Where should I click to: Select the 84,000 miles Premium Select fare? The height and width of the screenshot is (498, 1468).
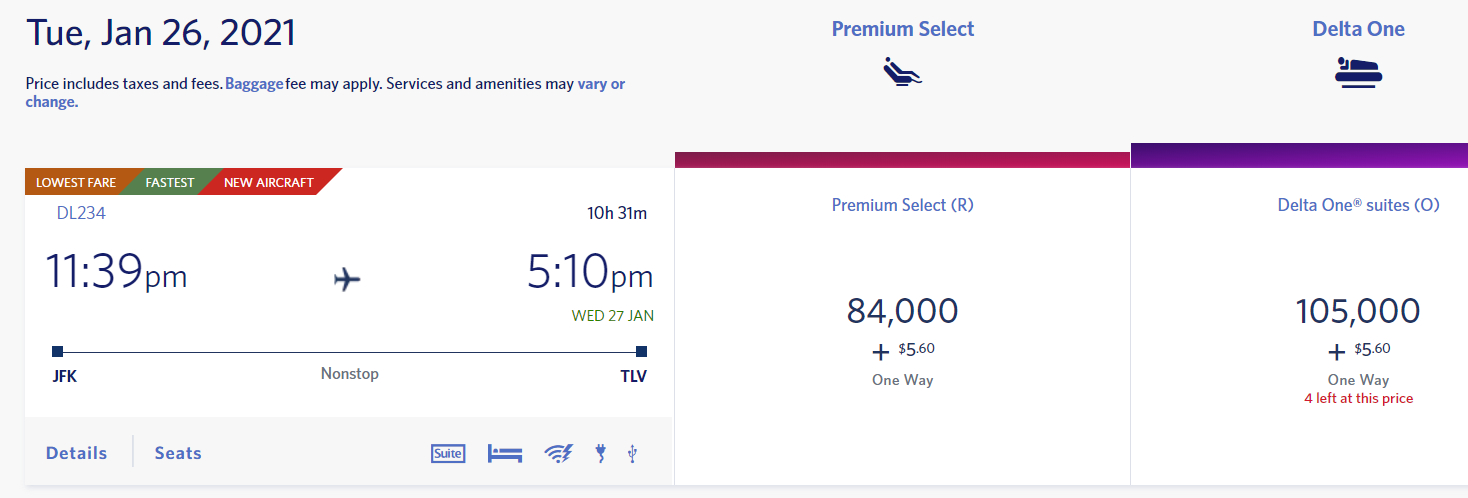pyautogui.click(x=902, y=311)
